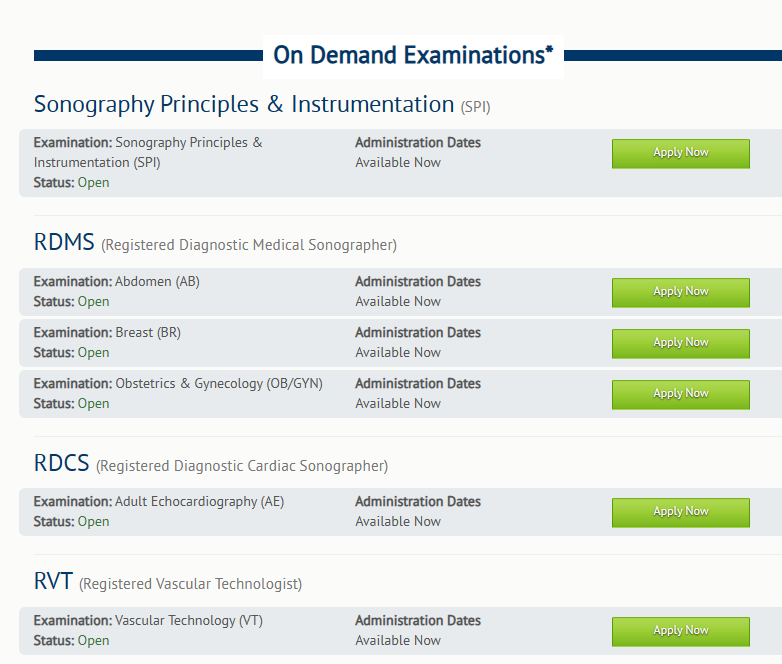Click the Registered Diagnostic Medical Sonographer subtitle
The height and width of the screenshot is (664, 782).
coord(249,245)
